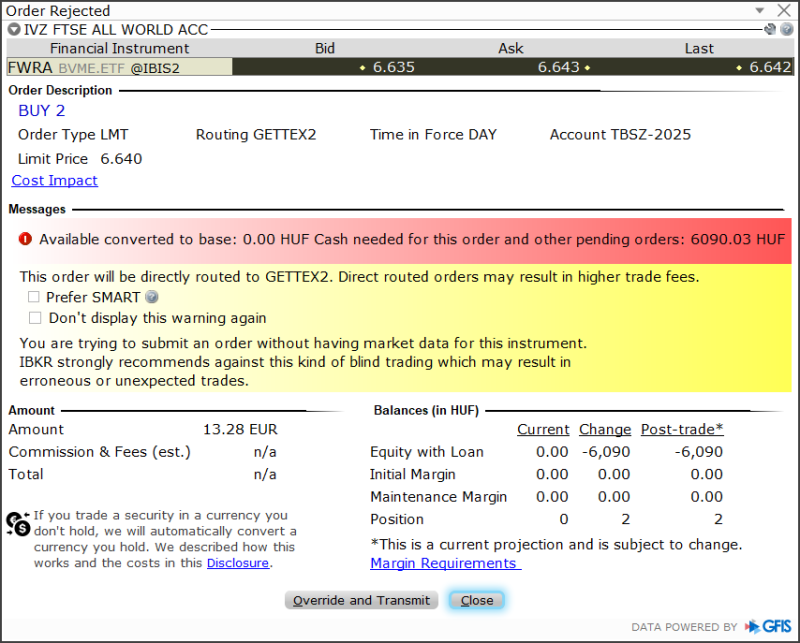The width and height of the screenshot is (800, 643).
Task: Open the Cost Impact link
Action: [x=55, y=180]
